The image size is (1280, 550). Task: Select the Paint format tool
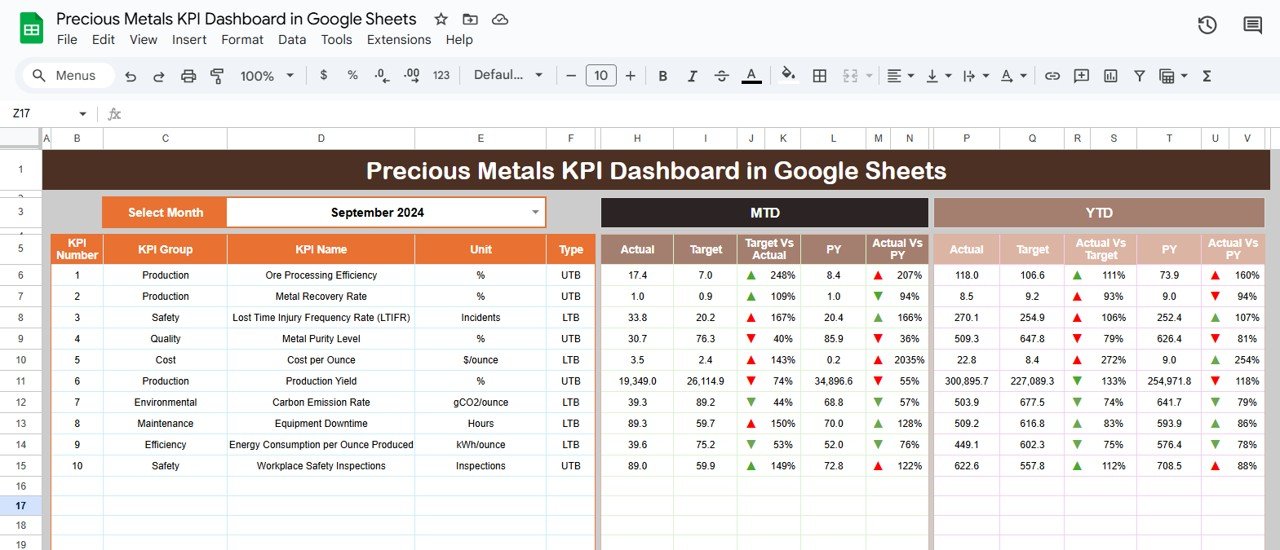[x=217, y=76]
